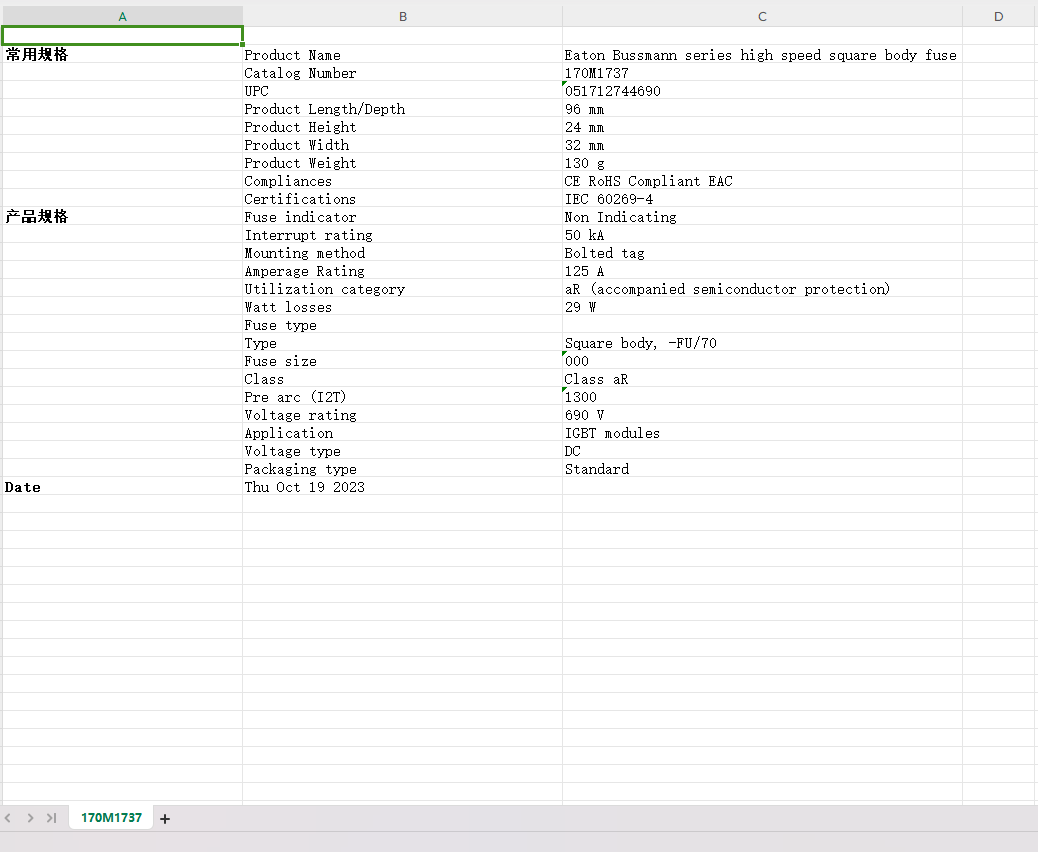Select the Fuse size label cell

point(402,361)
